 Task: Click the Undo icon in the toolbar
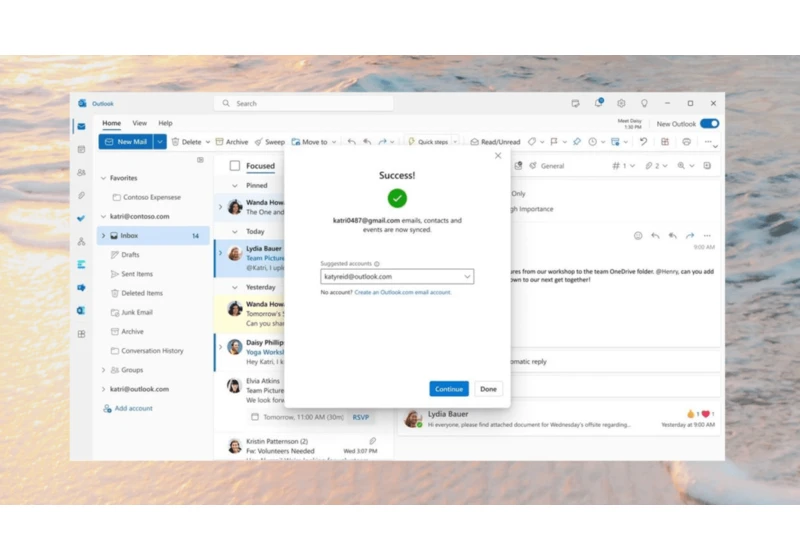(x=643, y=142)
